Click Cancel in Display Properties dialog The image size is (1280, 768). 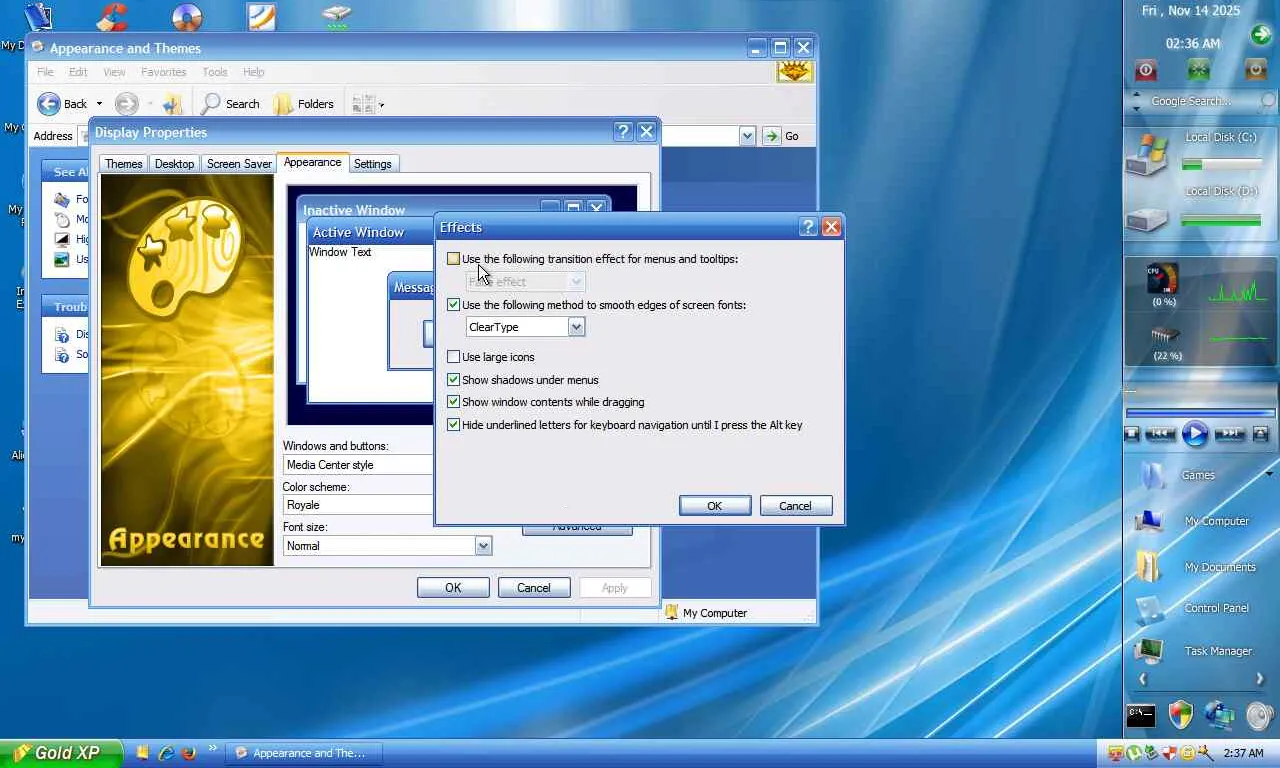(534, 588)
